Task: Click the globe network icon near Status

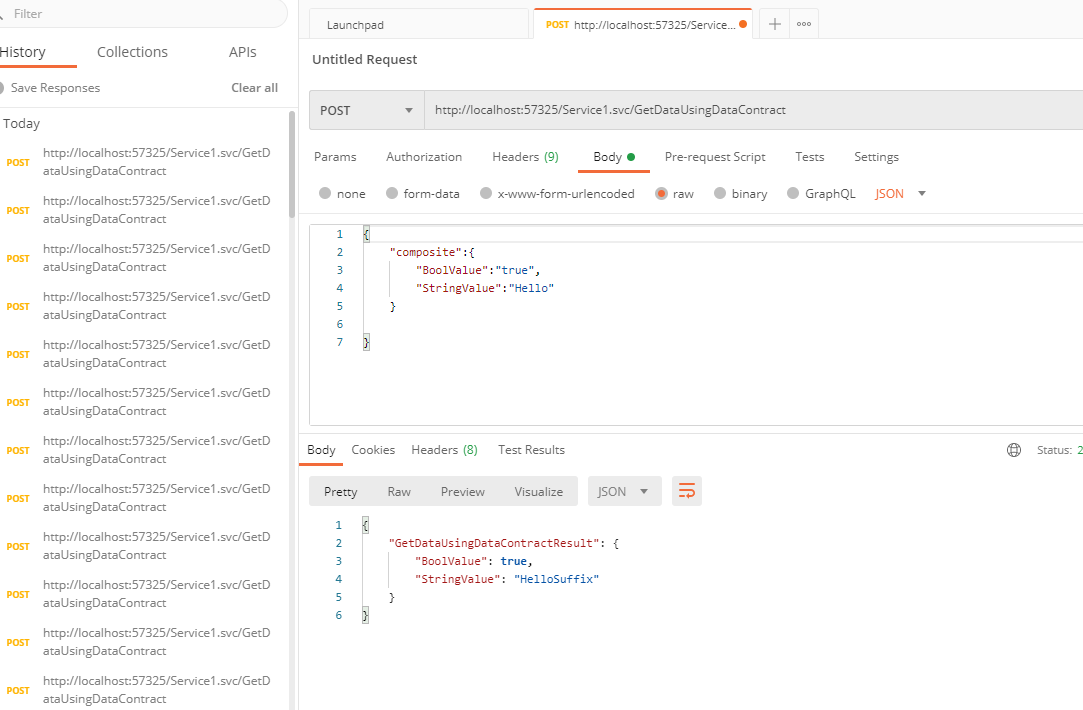Action: click(1013, 450)
